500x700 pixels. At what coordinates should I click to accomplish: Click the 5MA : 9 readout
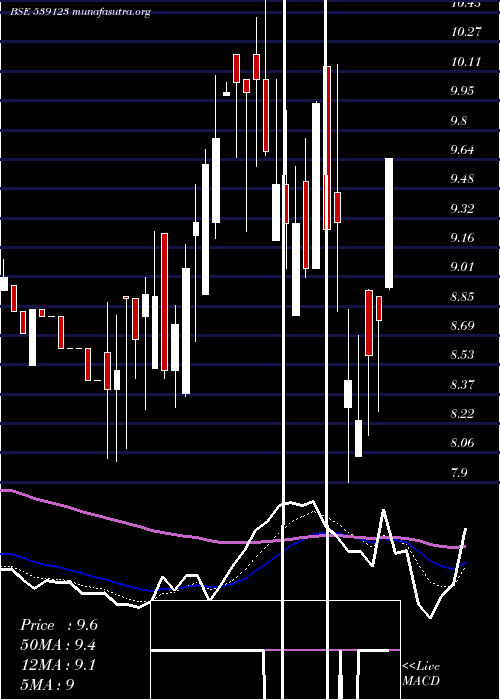[47, 684]
